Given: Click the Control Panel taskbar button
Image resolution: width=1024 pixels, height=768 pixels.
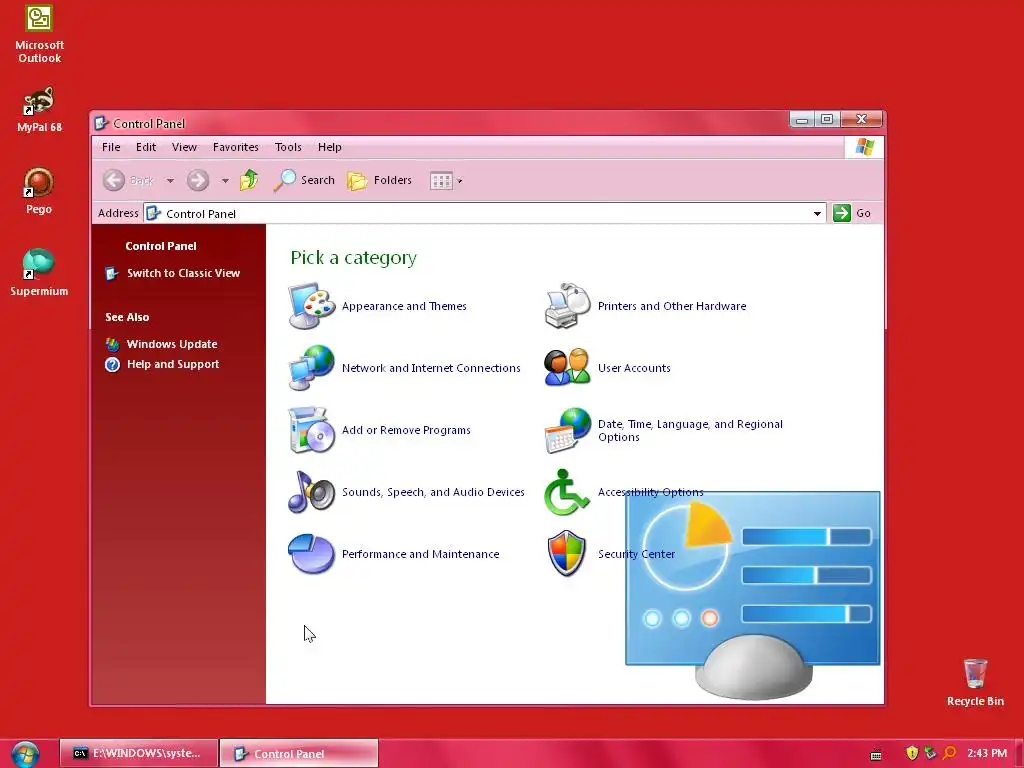Looking at the screenshot, I should point(299,753).
